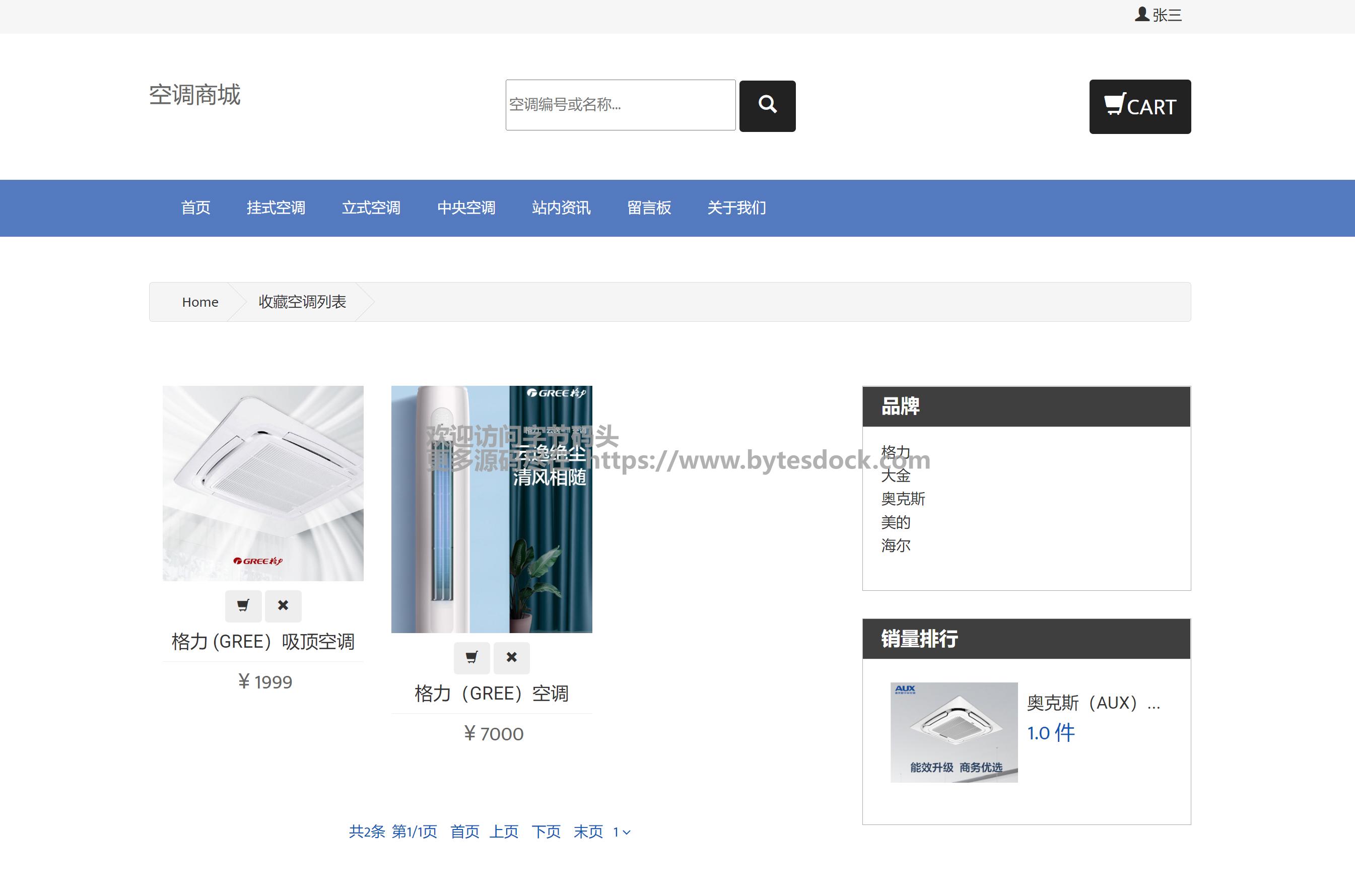
Task: Go to 挂式空调 menu
Action: [x=276, y=208]
